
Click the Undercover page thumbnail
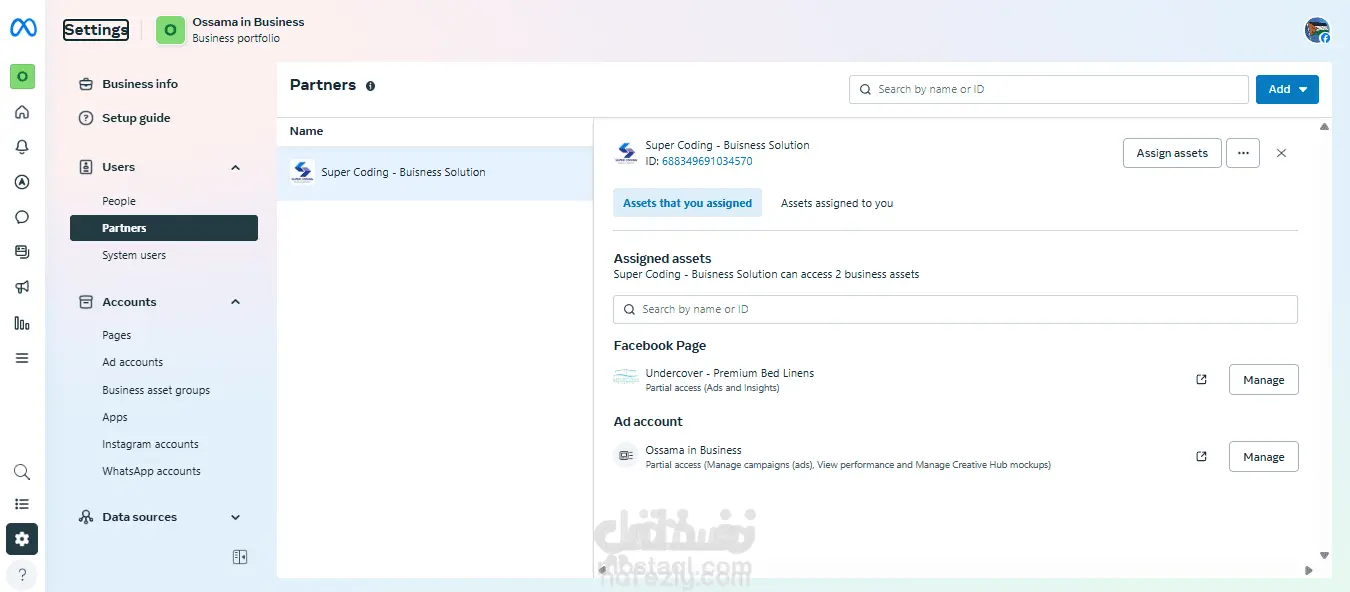coord(626,379)
